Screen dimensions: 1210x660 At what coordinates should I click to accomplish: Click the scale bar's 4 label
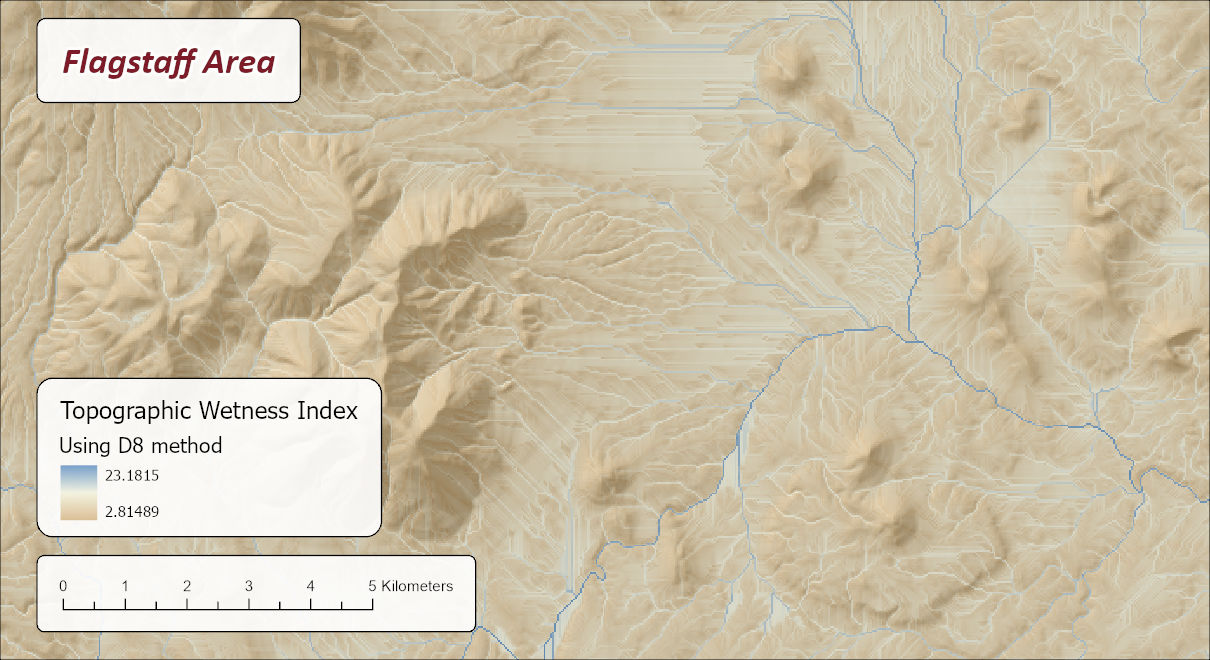[x=311, y=586]
